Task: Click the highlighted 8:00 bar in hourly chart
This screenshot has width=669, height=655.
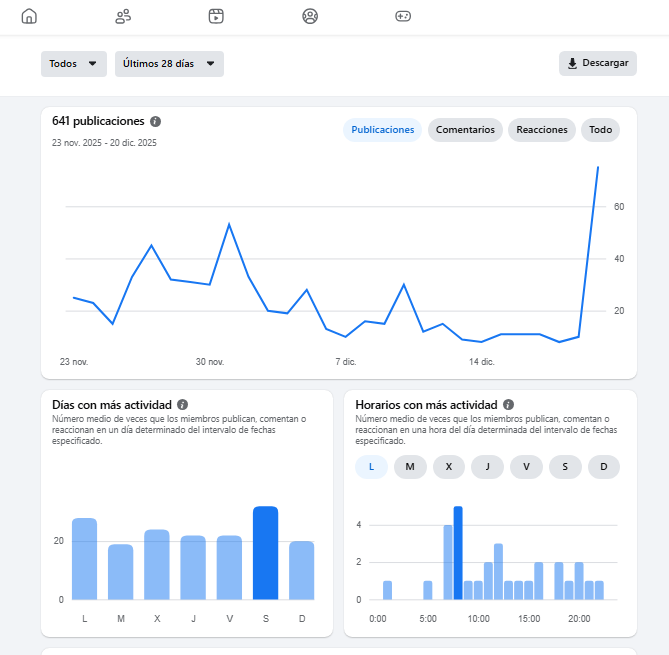Action: point(458,553)
